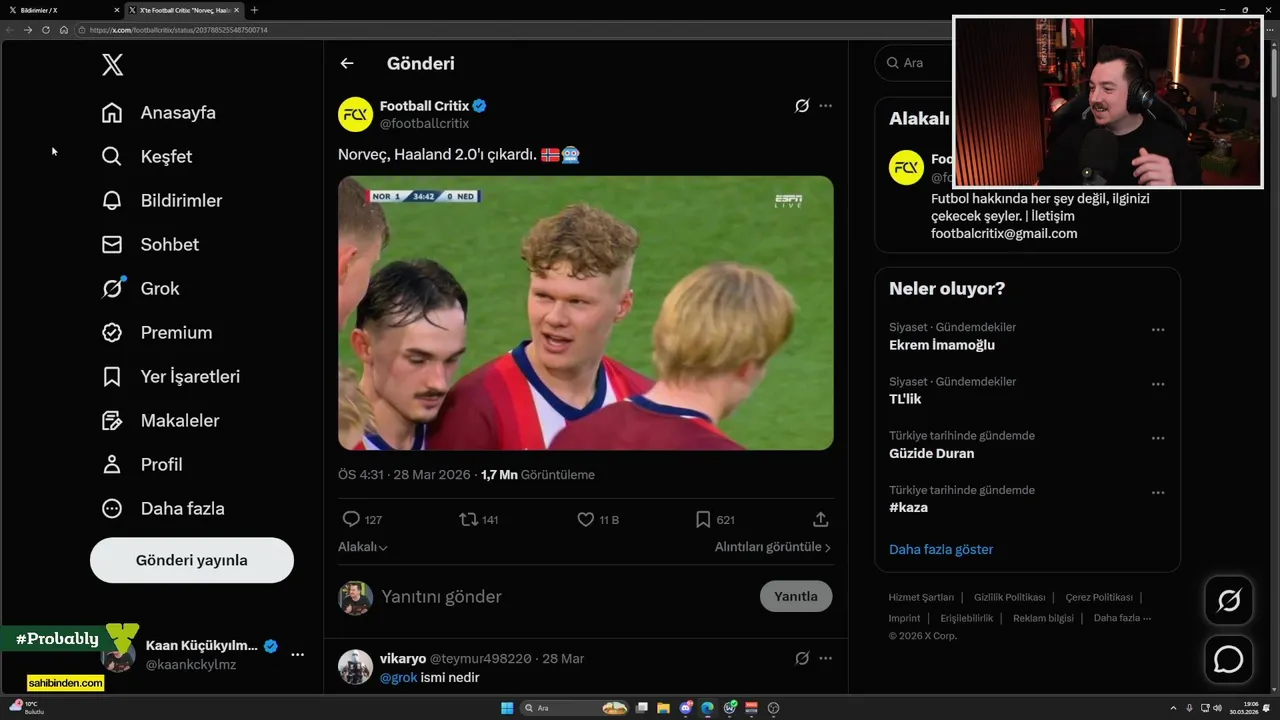Open the Çerez Politikası footer link
The height and width of the screenshot is (720, 1280).
tap(1099, 597)
